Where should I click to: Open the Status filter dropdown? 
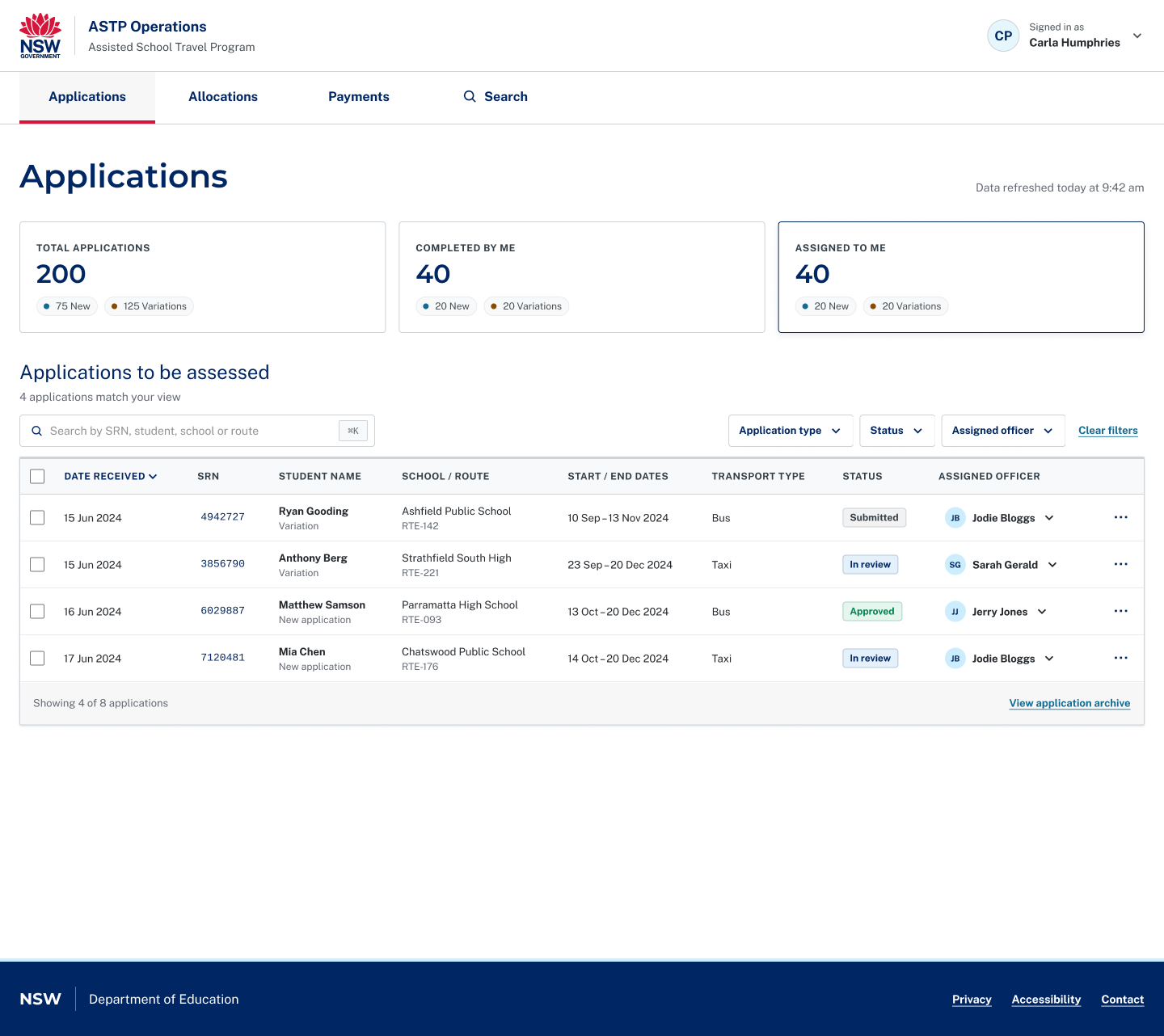(897, 431)
